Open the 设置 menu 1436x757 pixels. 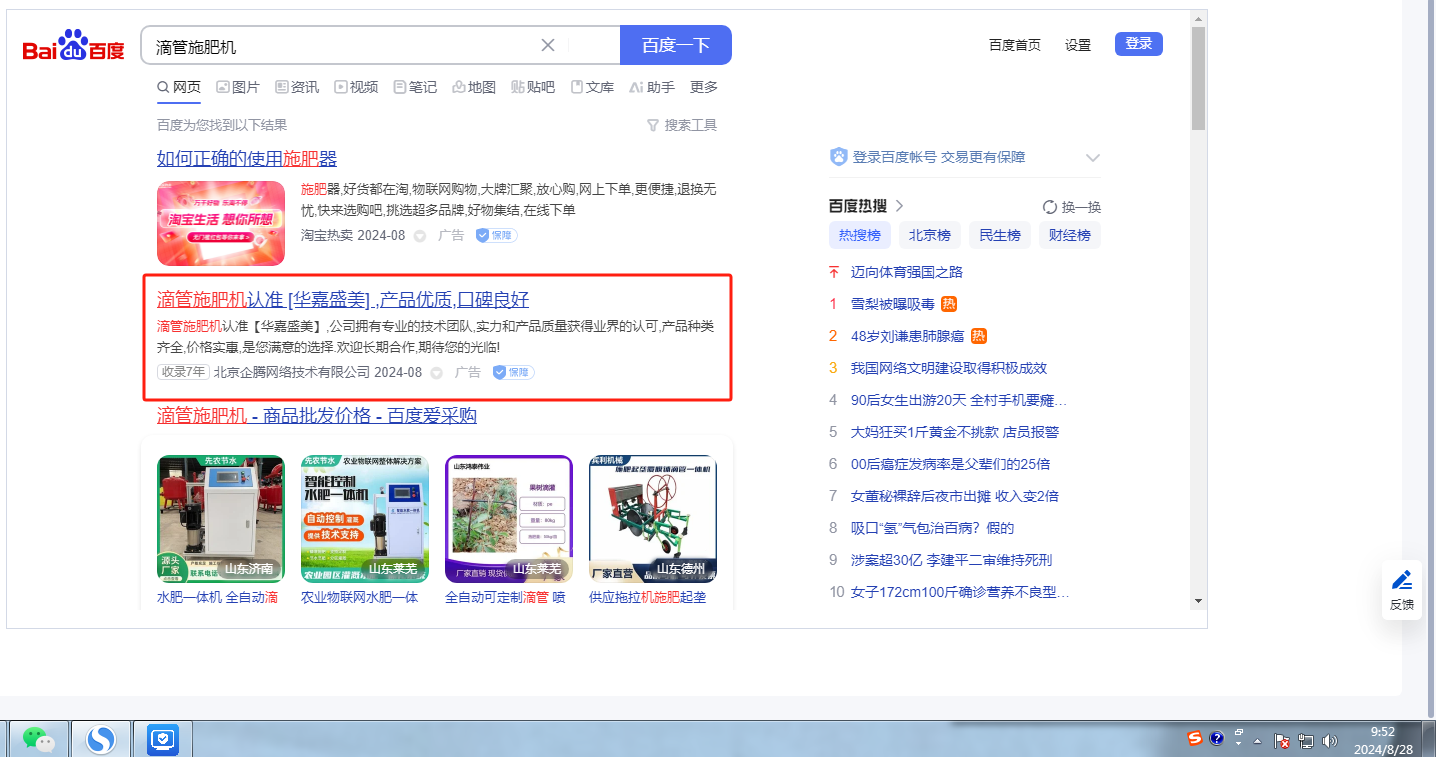pos(1078,45)
